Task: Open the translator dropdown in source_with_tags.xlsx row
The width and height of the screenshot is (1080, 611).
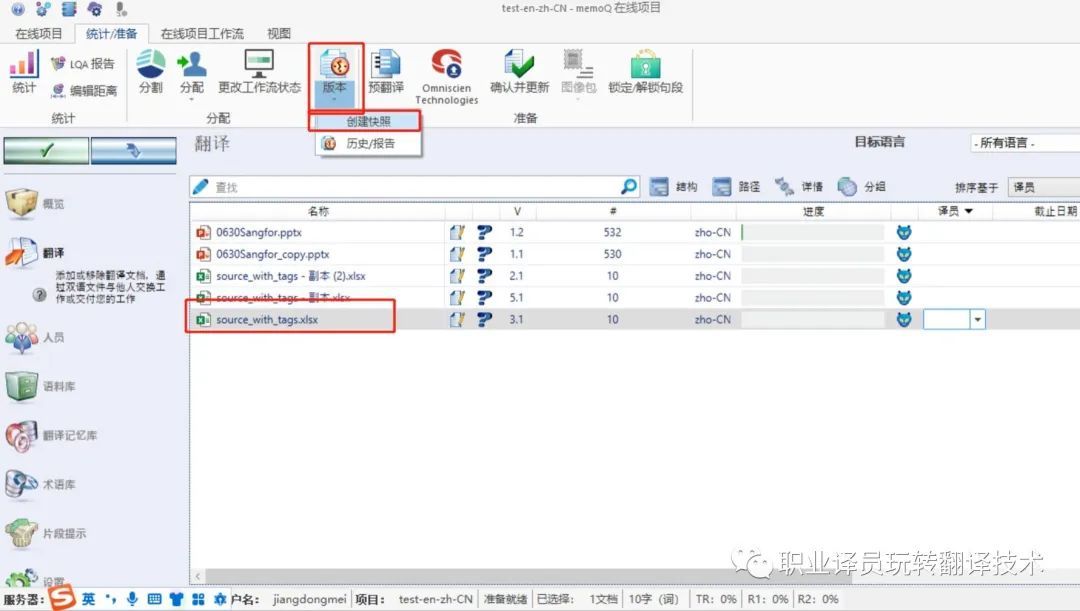Action: 977,319
